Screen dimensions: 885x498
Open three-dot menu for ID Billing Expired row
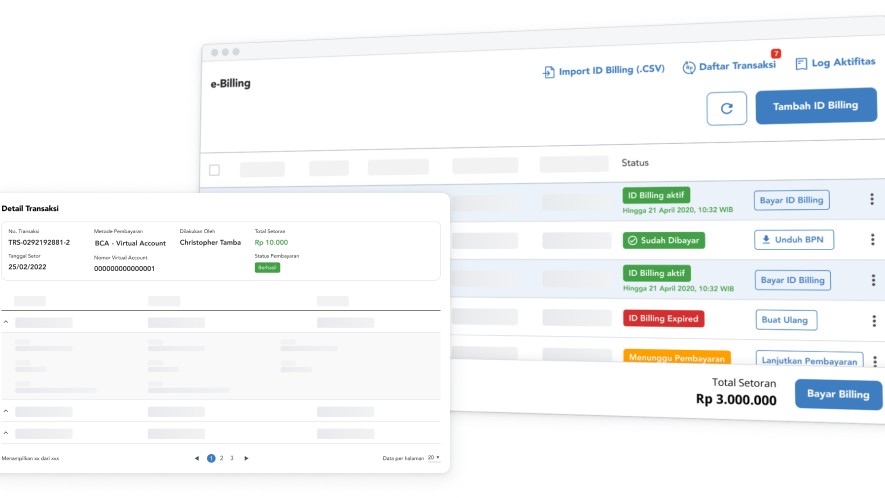[873, 320]
